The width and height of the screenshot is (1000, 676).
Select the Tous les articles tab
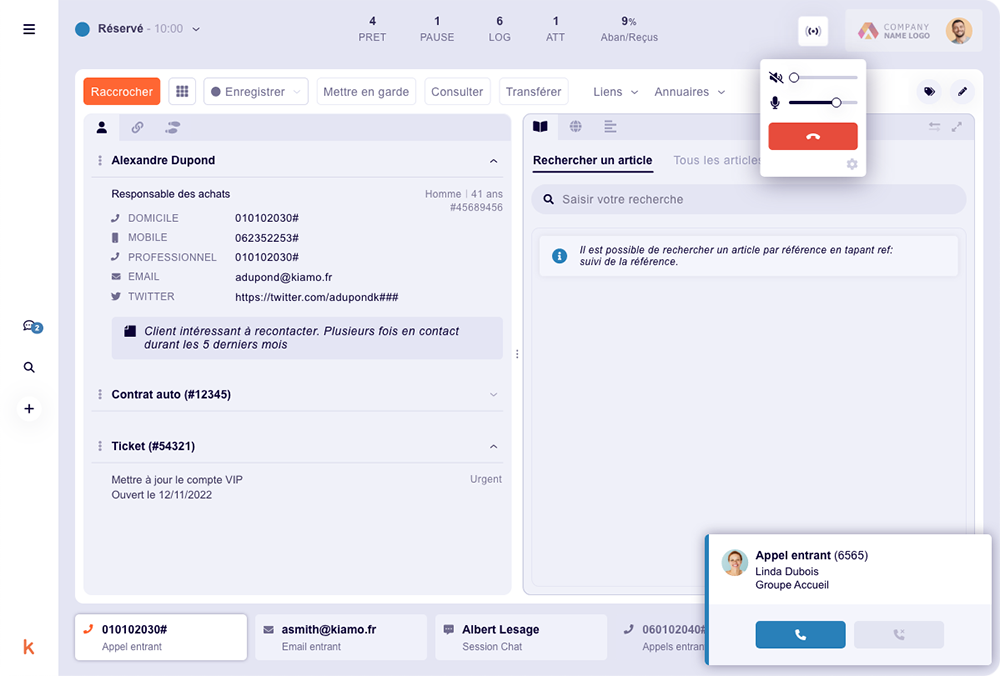[x=717, y=161]
